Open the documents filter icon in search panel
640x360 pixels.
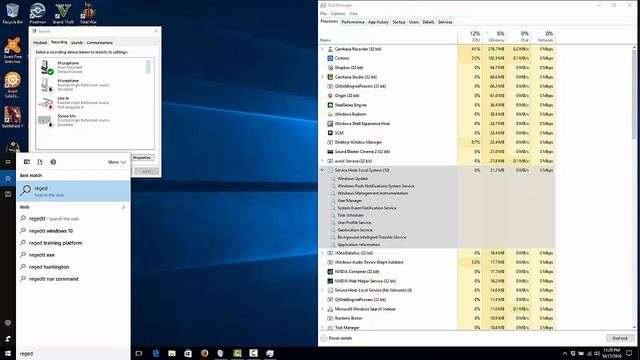tap(40, 162)
